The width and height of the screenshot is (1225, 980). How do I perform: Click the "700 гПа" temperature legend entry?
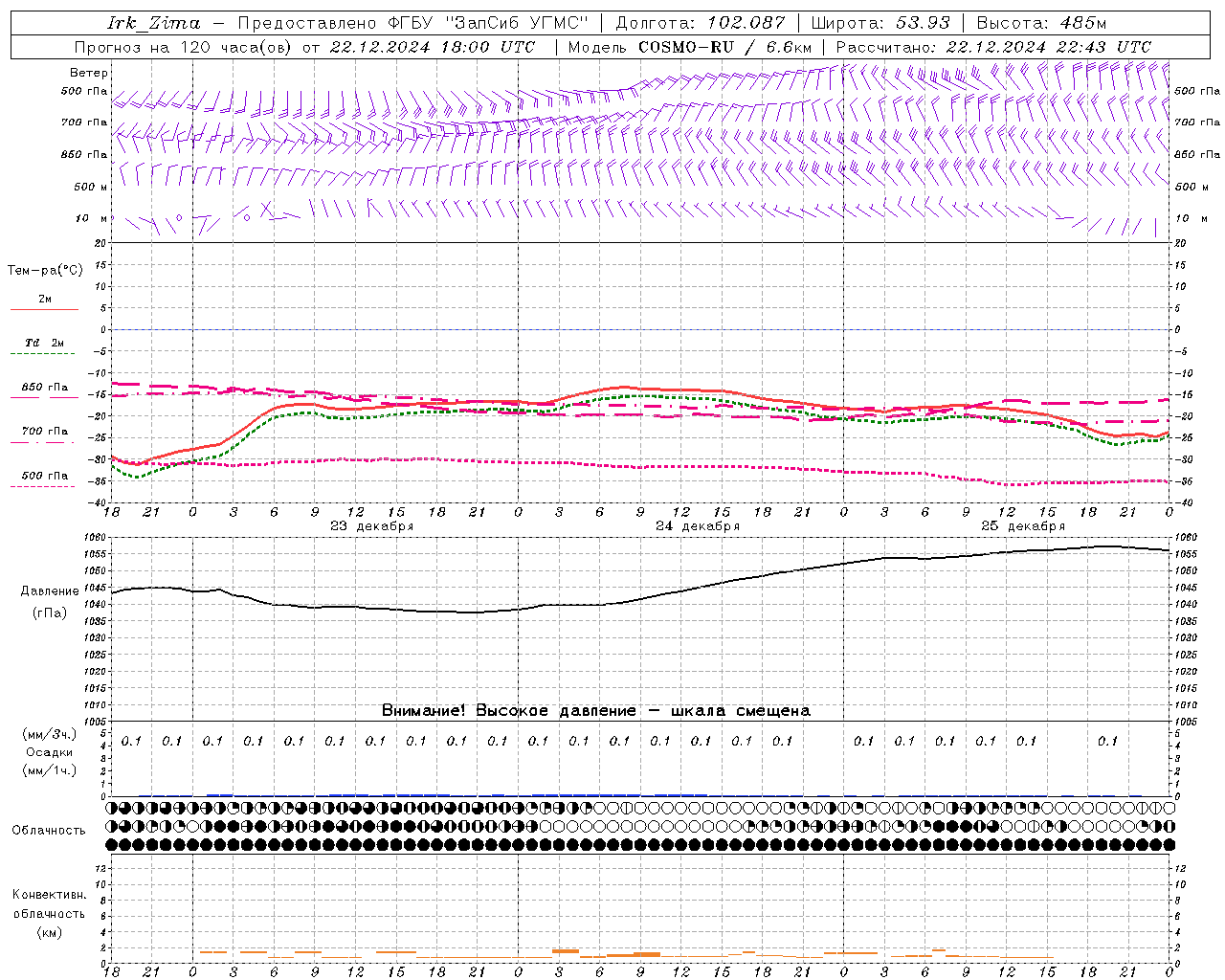pyautogui.click(x=44, y=432)
